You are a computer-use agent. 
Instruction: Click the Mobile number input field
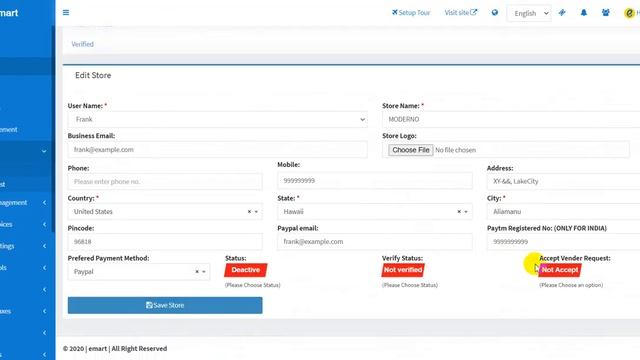click(375, 181)
